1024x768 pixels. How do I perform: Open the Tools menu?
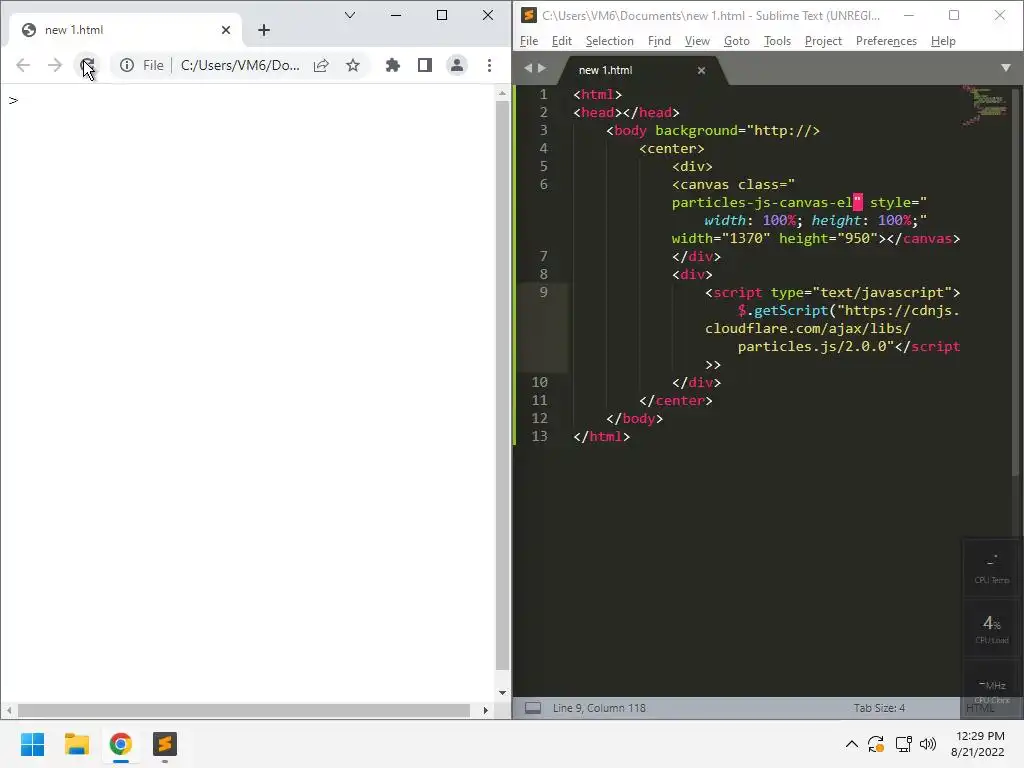pyautogui.click(x=777, y=40)
